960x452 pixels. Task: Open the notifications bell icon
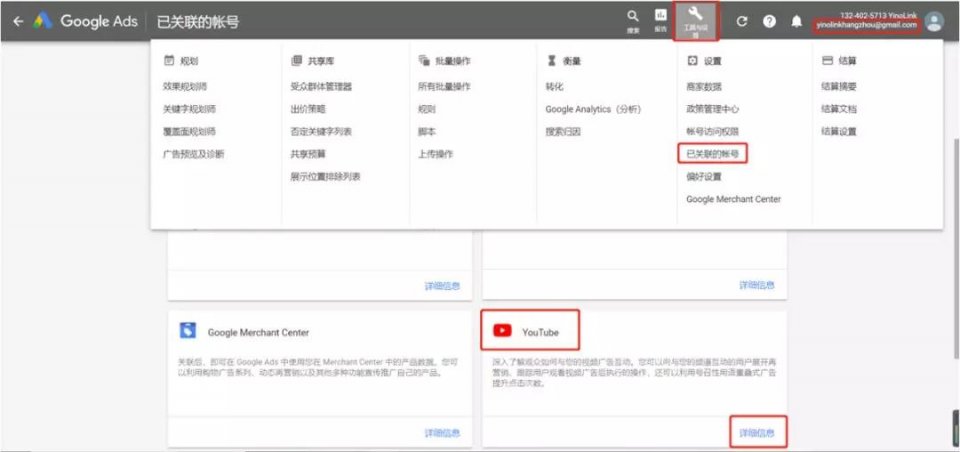pos(797,21)
